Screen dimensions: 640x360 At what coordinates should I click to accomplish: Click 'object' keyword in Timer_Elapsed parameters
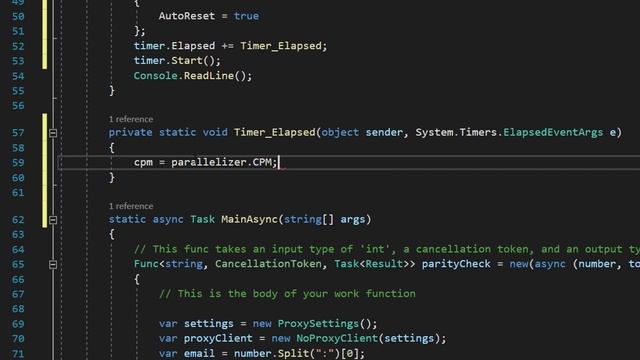point(340,132)
